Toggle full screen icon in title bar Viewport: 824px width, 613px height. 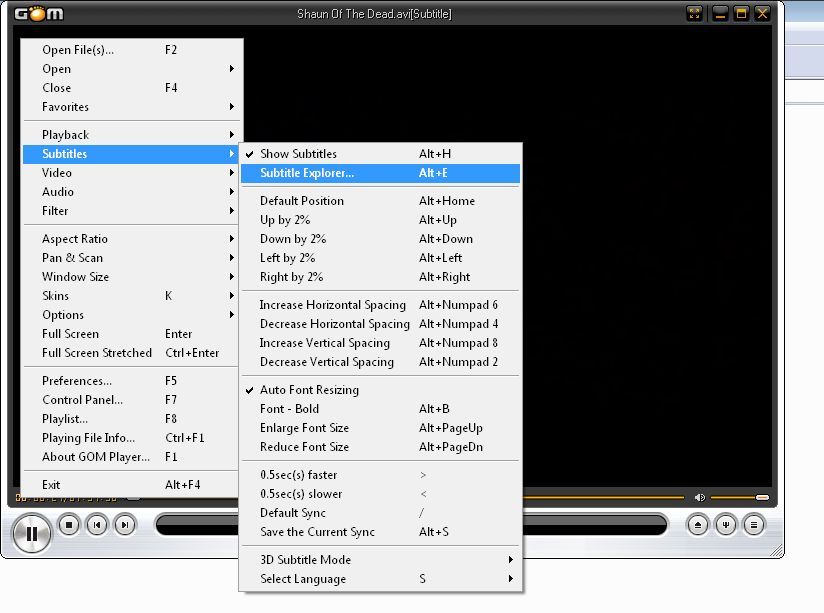coord(695,13)
